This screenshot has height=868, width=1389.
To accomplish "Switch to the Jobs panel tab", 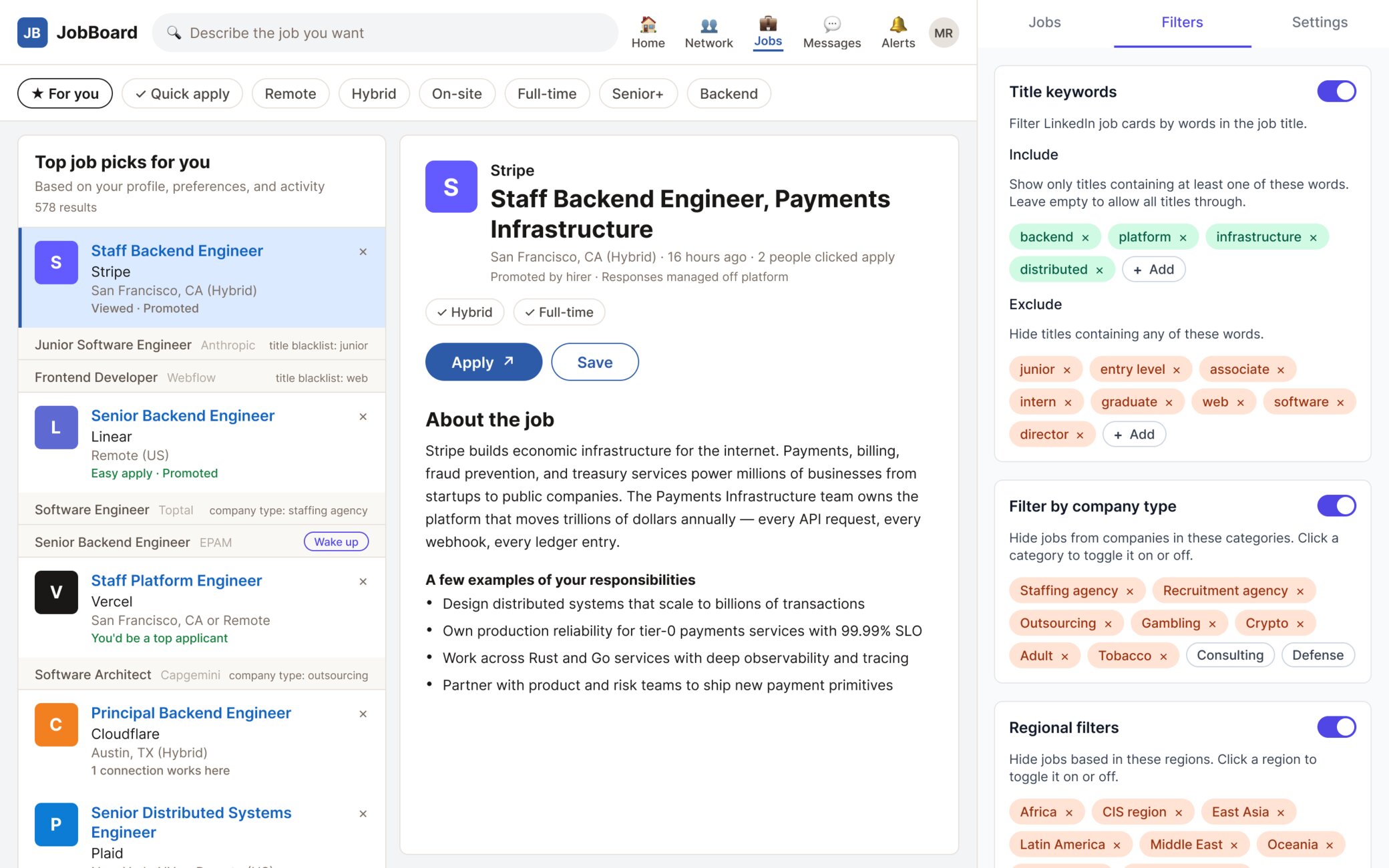I will (1044, 23).
